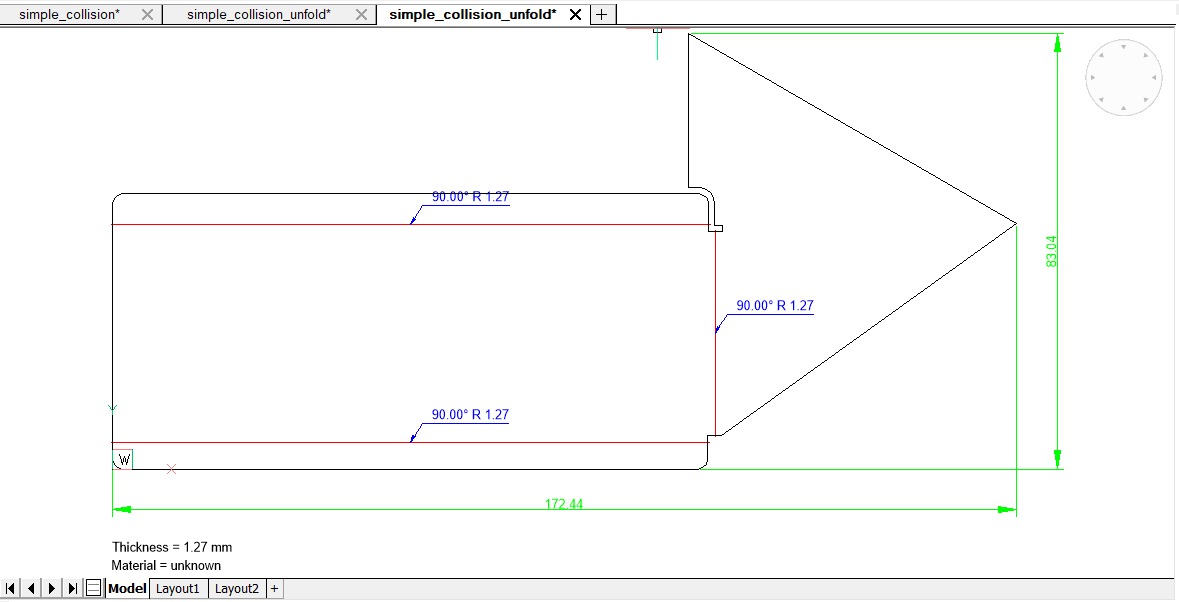The width and height of the screenshot is (1179, 602).
Task: Select the 83.04 vertical dimension text
Action: point(1051,251)
